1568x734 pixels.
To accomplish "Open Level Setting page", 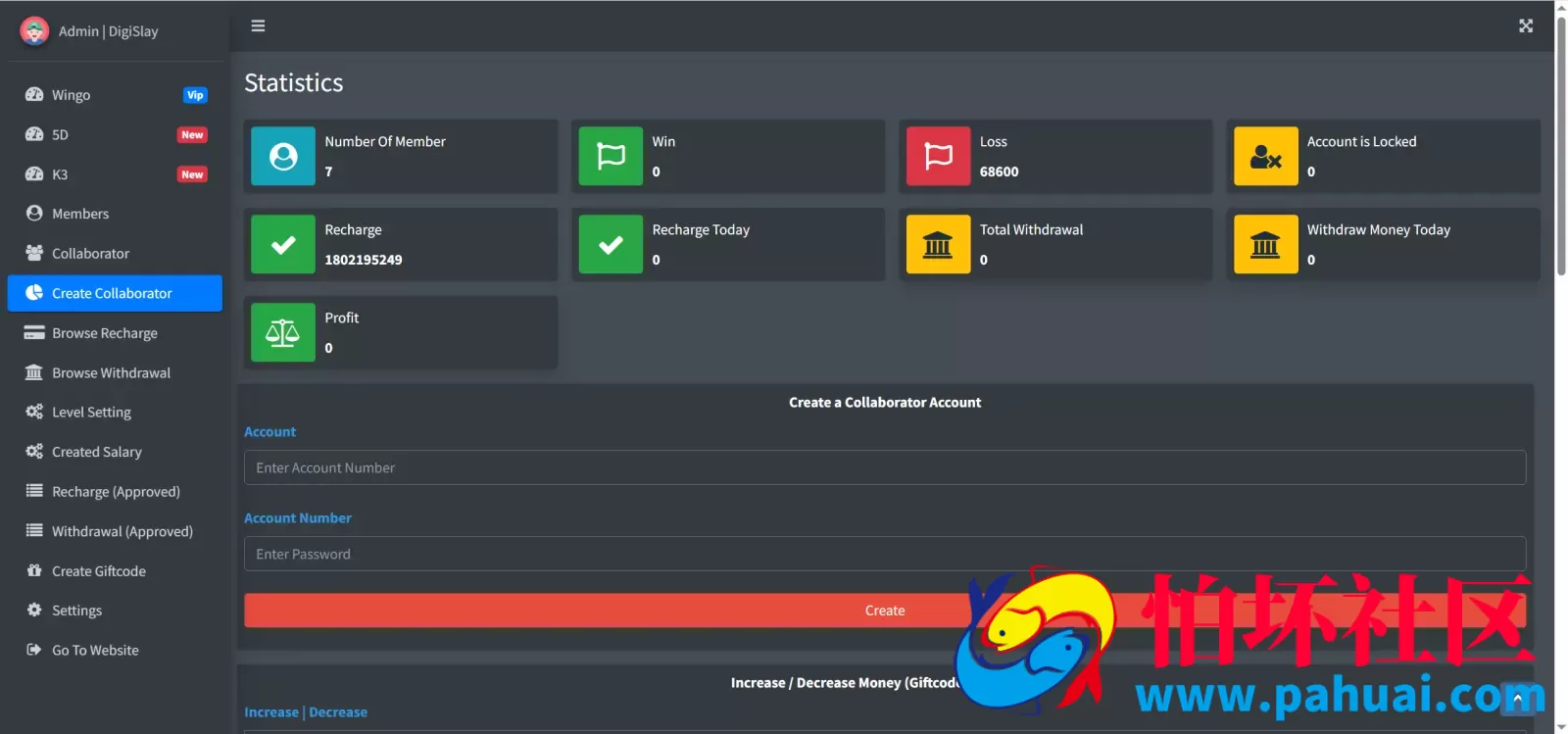I will tap(115, 412).
